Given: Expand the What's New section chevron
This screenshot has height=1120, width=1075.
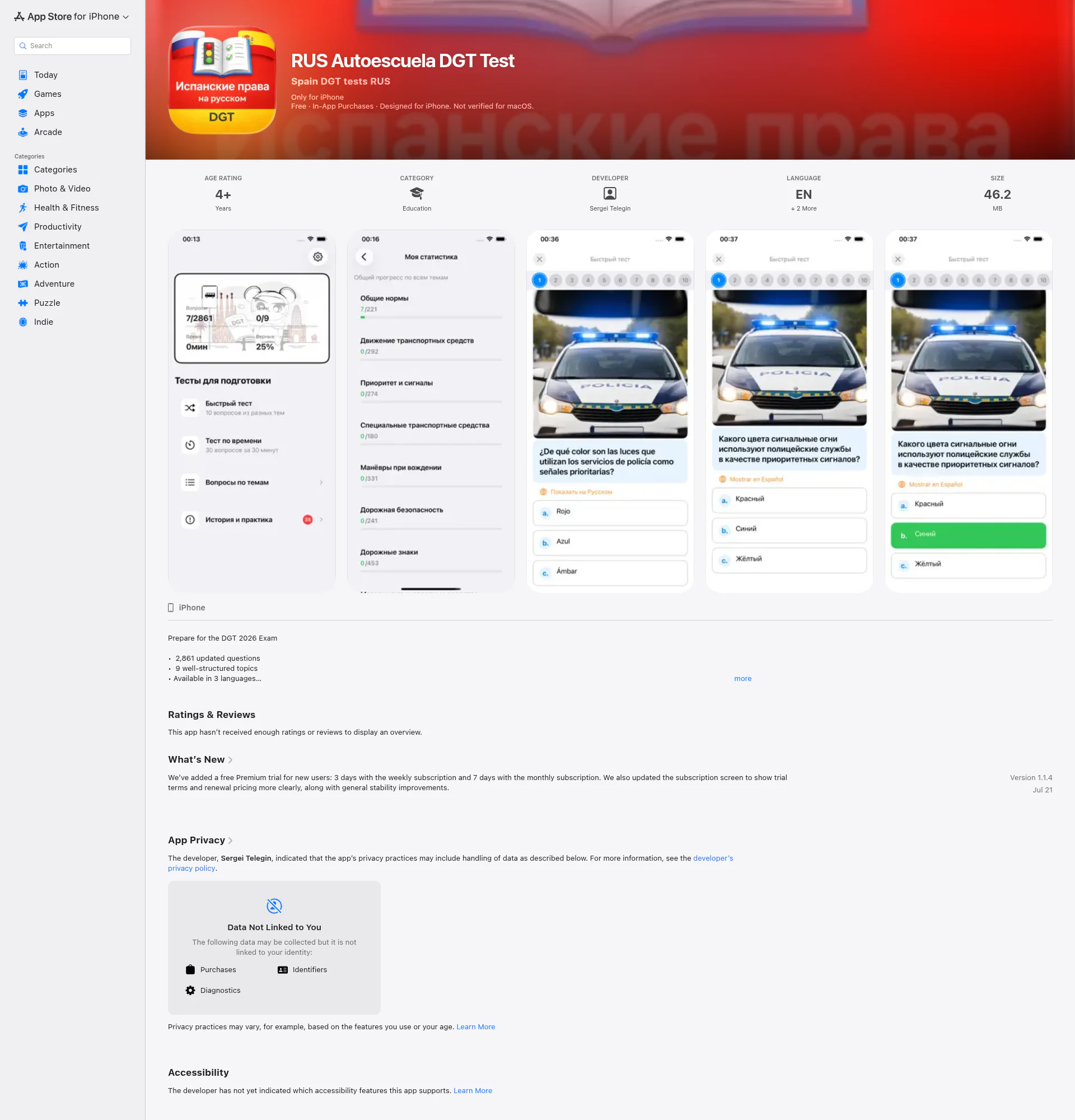Looking at the screenshot, I should coord(230,760).
